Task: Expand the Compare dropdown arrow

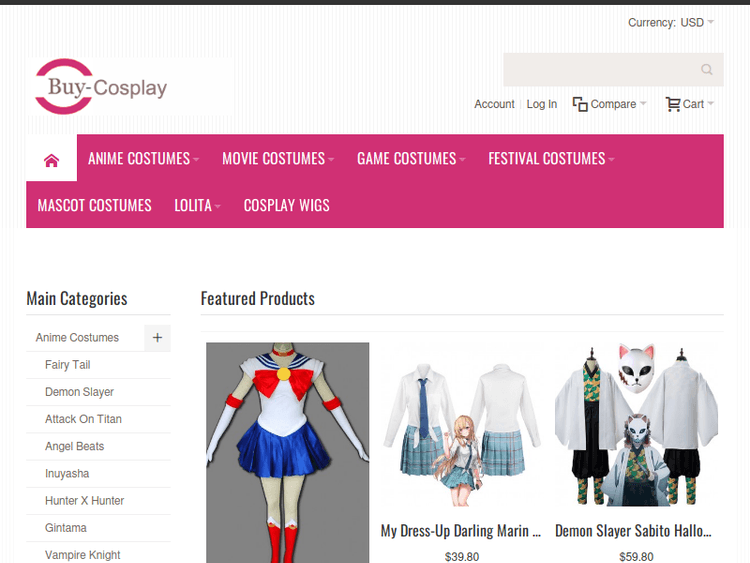Action: click(643, 103)
